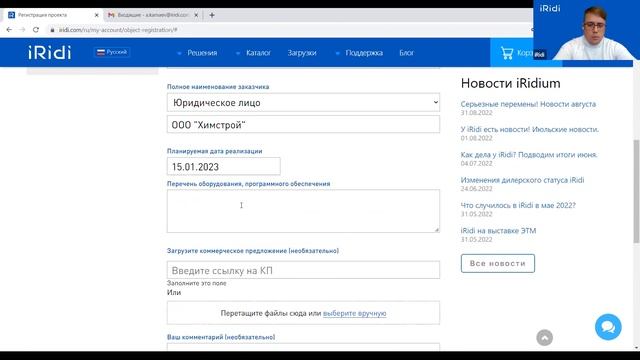Open the shopping cart icon
Image resolution: width=640 pixels, height=360 pixels.
coord(507,53)
